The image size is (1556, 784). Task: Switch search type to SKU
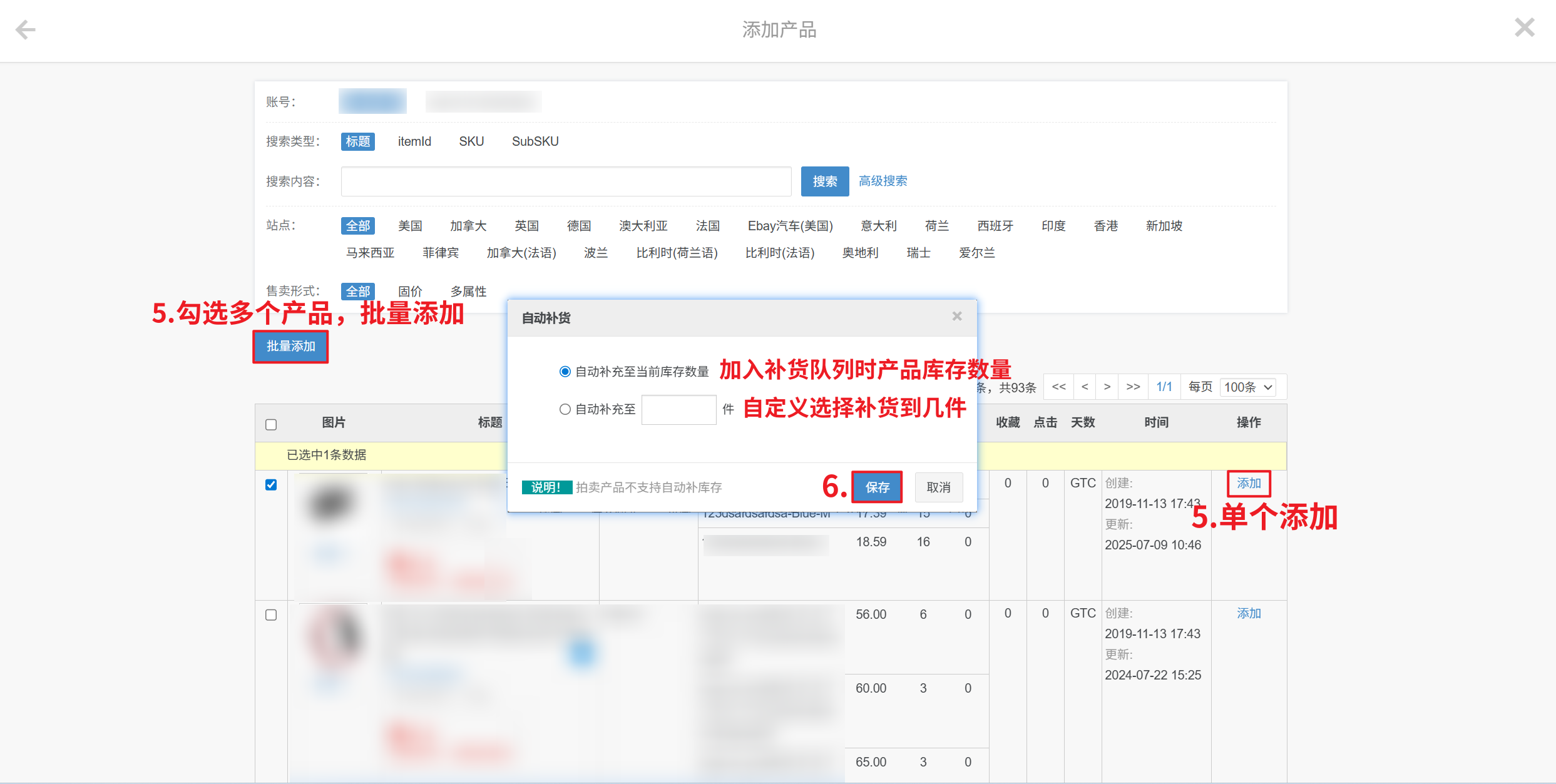(471, 141)
